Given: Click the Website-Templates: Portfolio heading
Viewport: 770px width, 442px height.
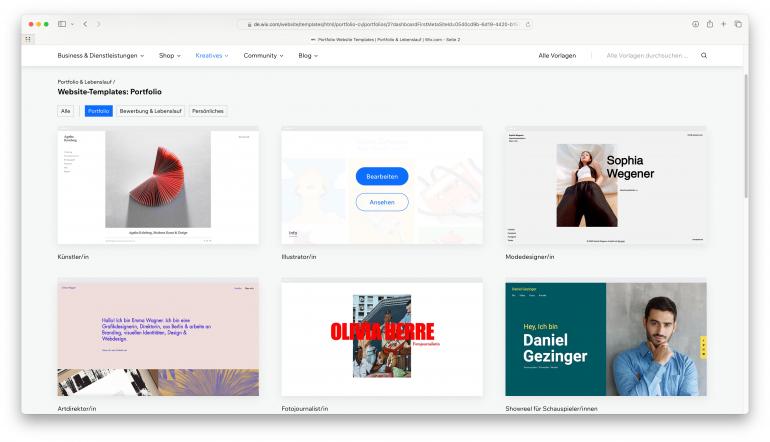Looking at the screenshot, I should pos(110,92).
